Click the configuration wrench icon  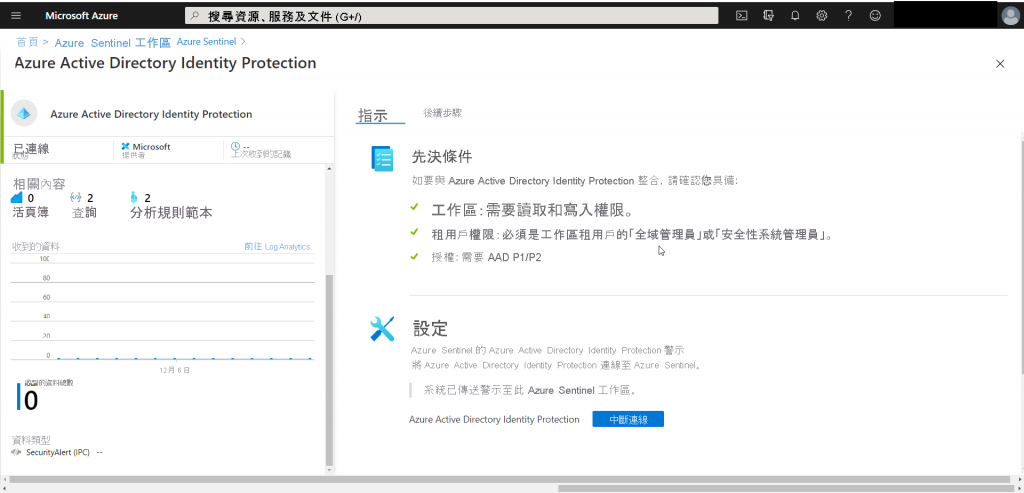pos(382,329)
